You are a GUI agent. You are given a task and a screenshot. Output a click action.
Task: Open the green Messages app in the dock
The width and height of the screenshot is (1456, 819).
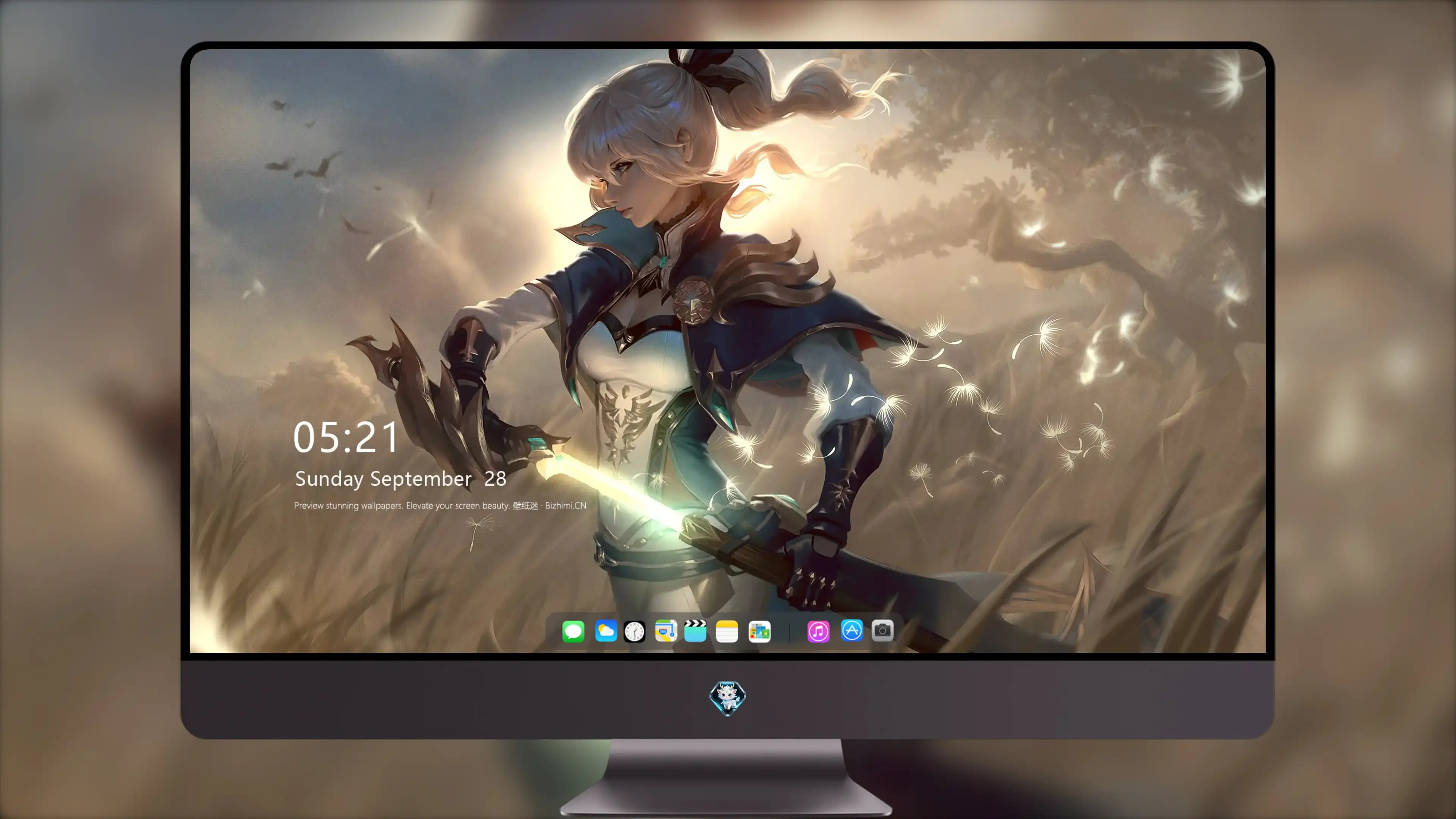click(573, 631)
